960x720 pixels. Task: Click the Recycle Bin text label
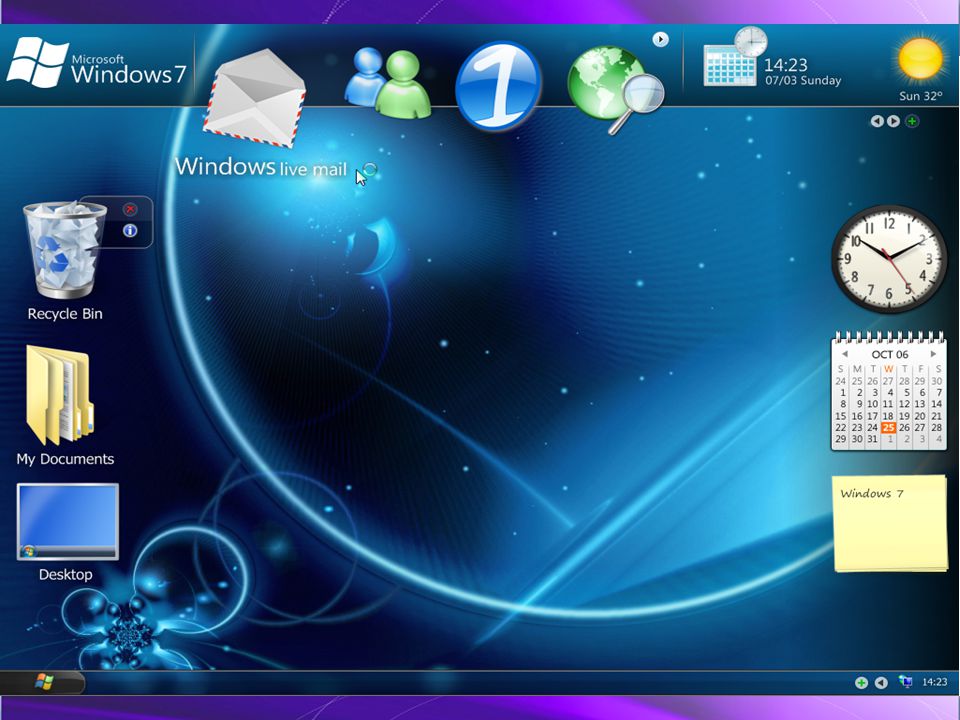click(65, 314)
